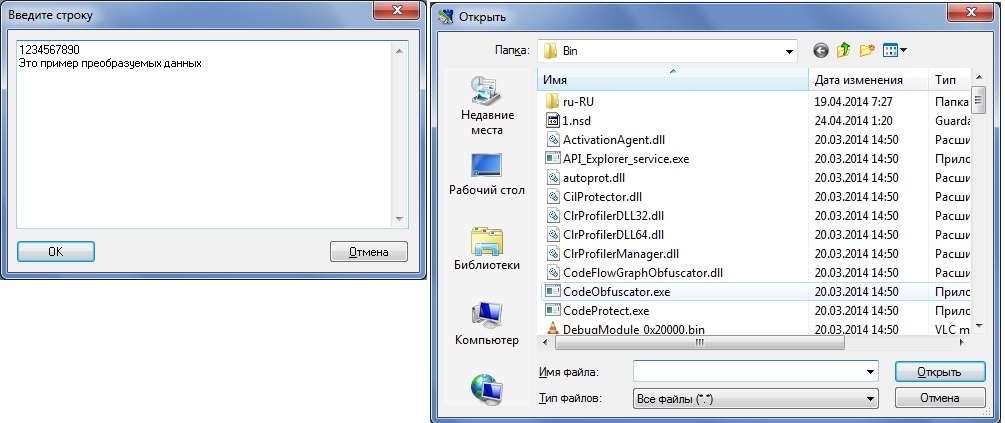The image size is (1005, 423).
Task: Expand the Имя файла dropdown arrow
Action: (x=870, y=371)
